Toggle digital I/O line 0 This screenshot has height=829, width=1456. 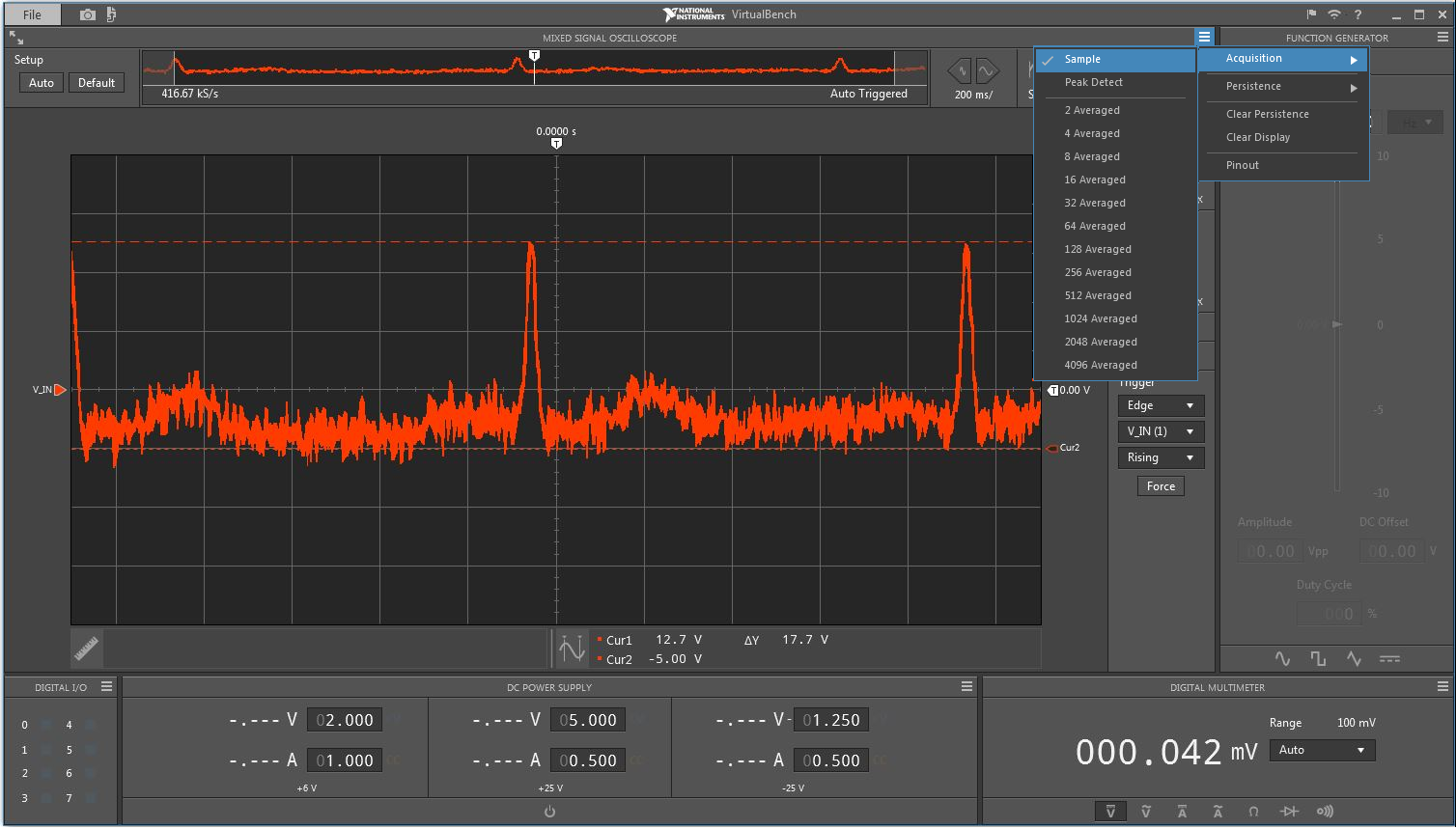pyautogui.click(x=43, y=725)
